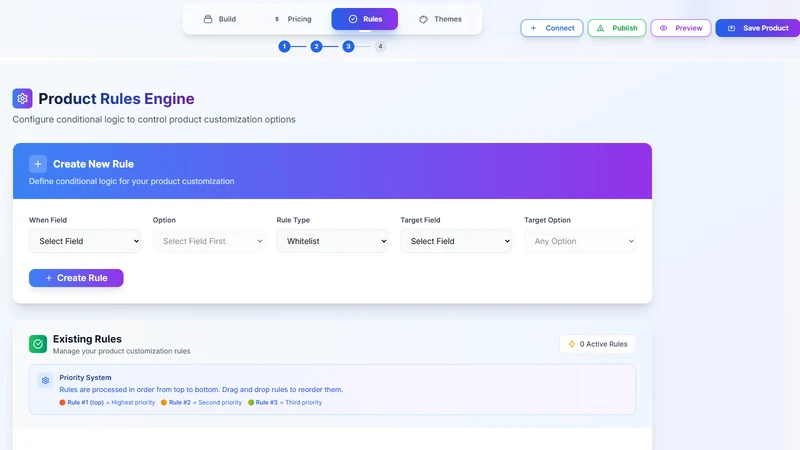800x450 pixels.
Task: Go to step 4 in progress indicator
Action: pos(380,46)
